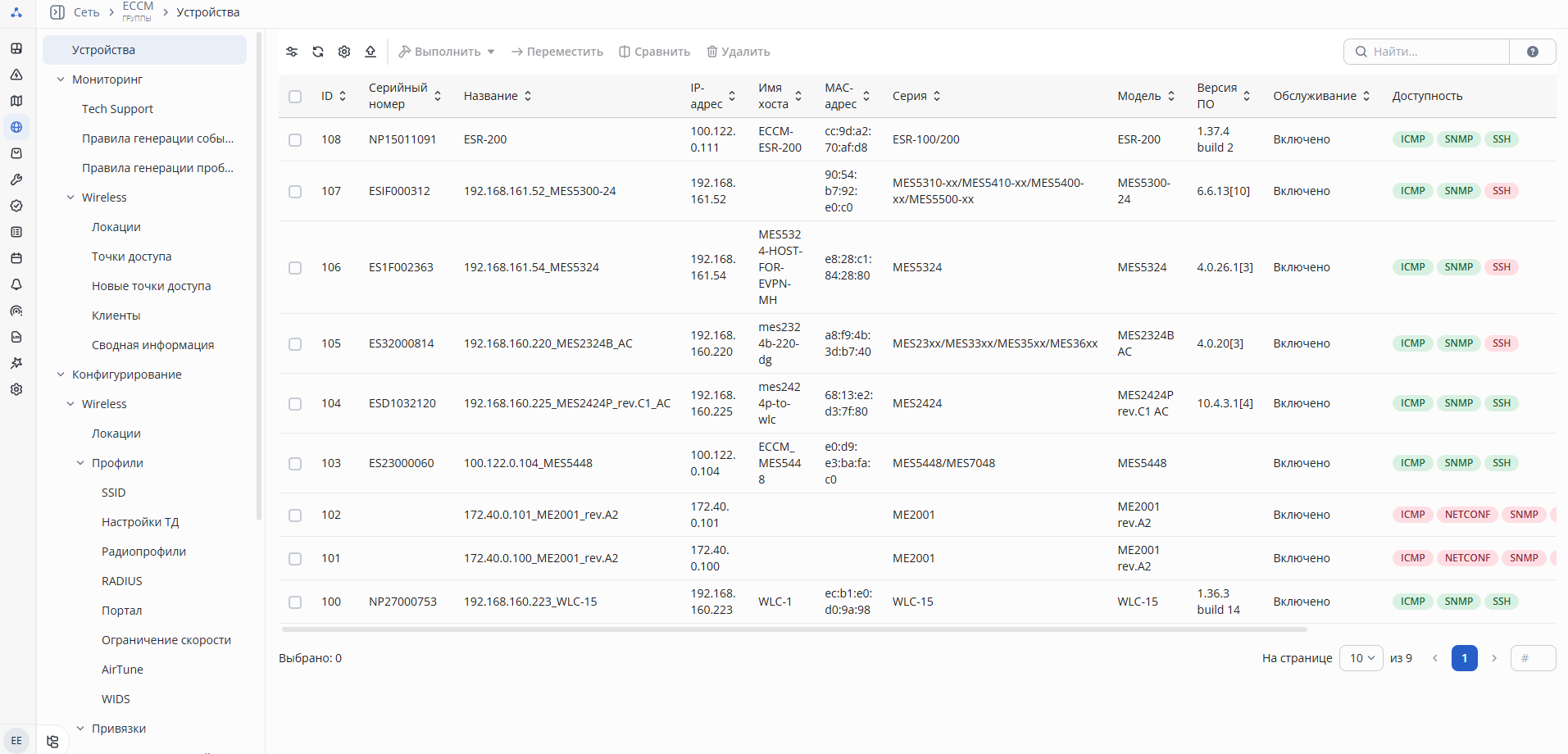1568x754 pixels.
Task: Collapse the Мониторинг tree section
Action: click(61, 79)
